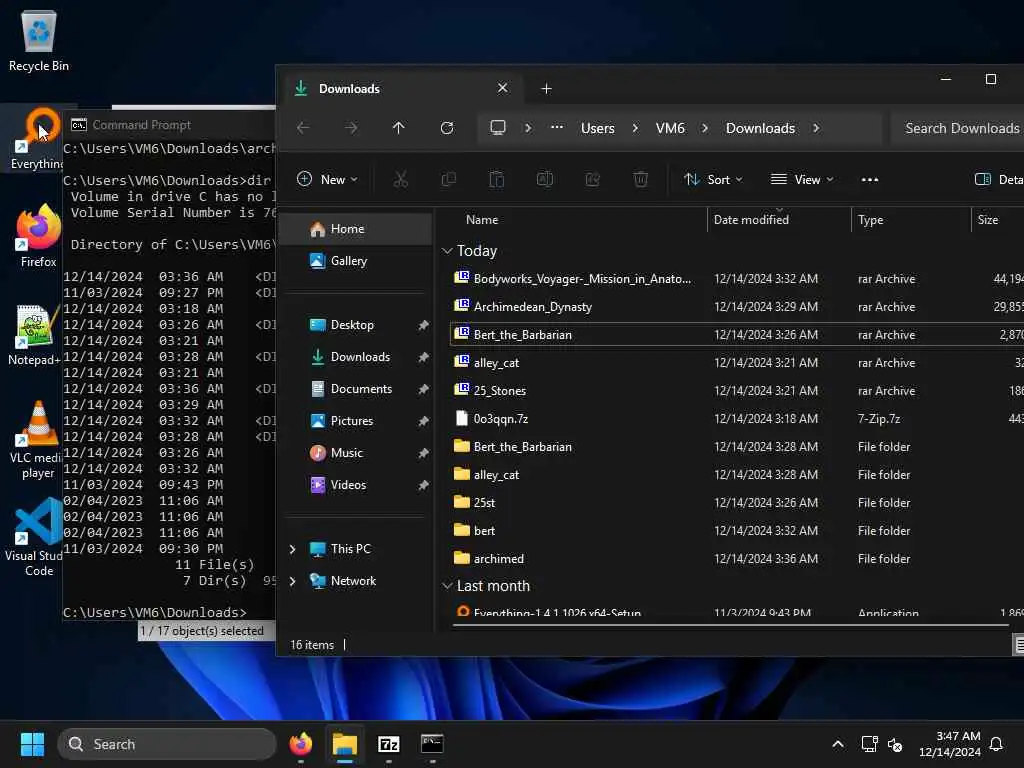The width and height of the screenshot is (1024, 768).
Task: Unpin Downloads from quick access
Action: tap(423, 357)
